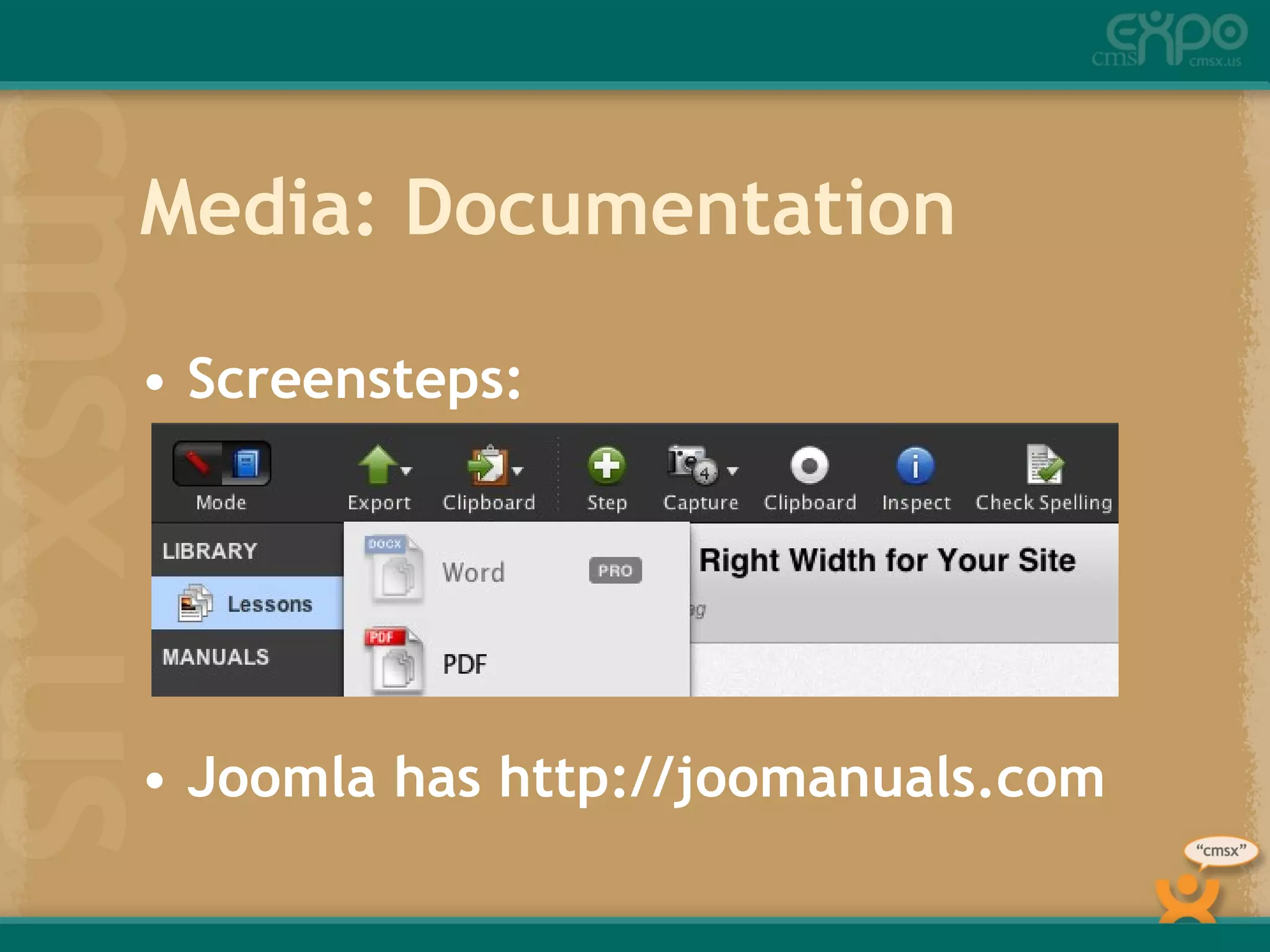
Task: Click the round white Clipboard capture icon
Action: click(809, 465)
